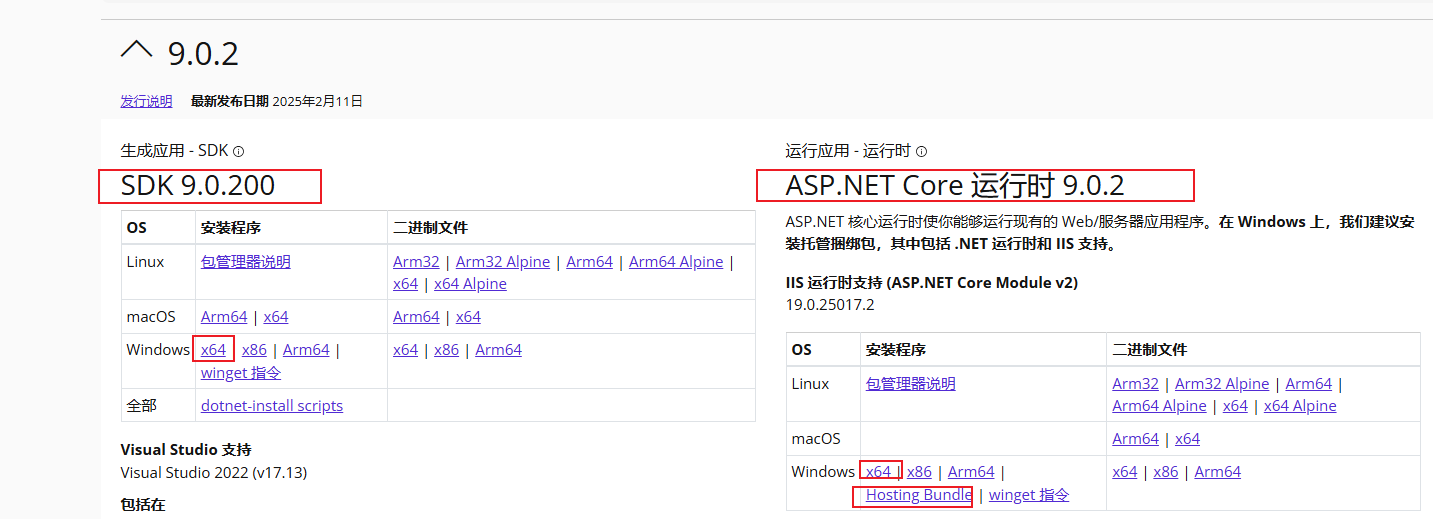Download SDK Windows x86 binary

pos(446,349)
